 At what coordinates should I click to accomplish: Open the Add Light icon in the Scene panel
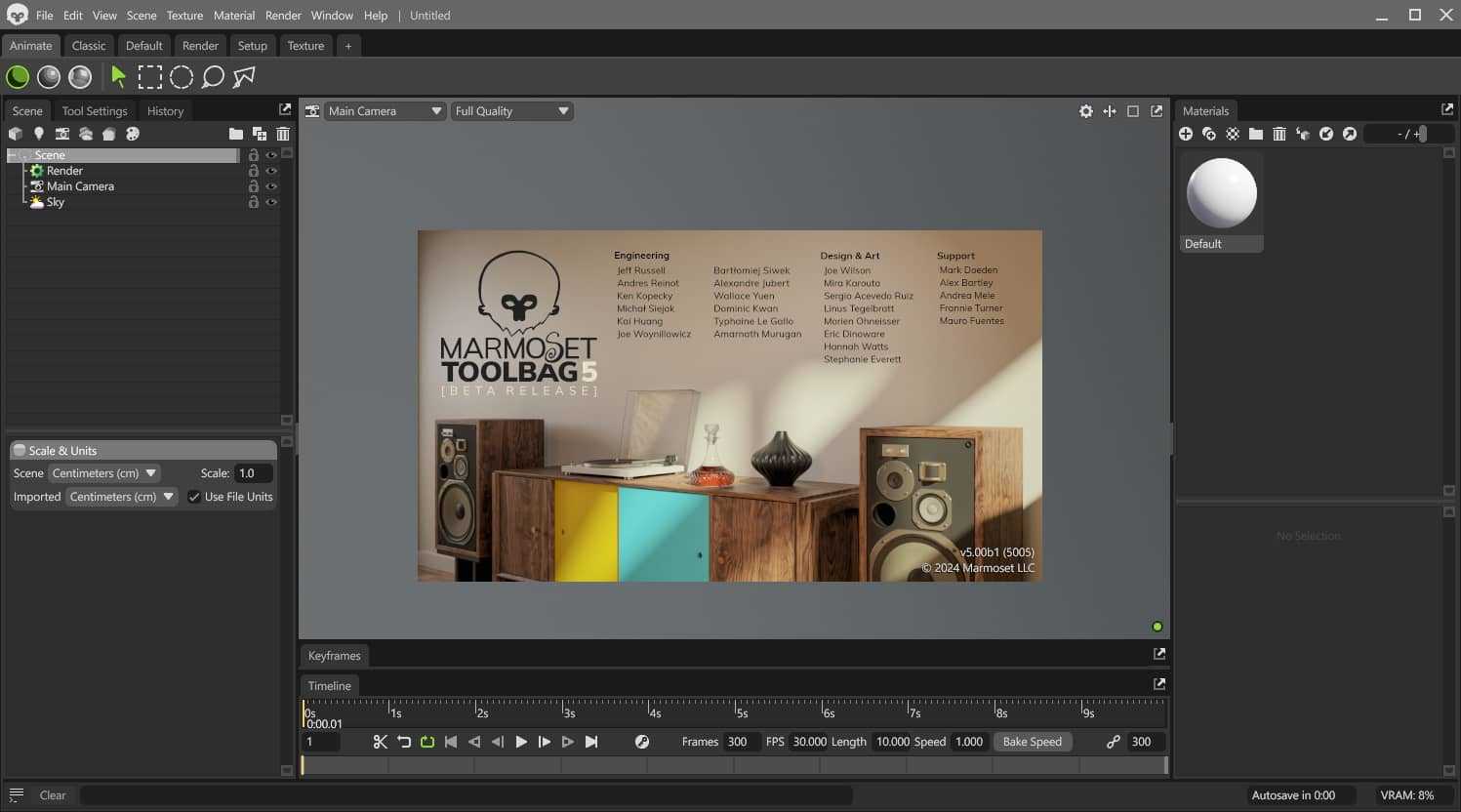point(39,134)
